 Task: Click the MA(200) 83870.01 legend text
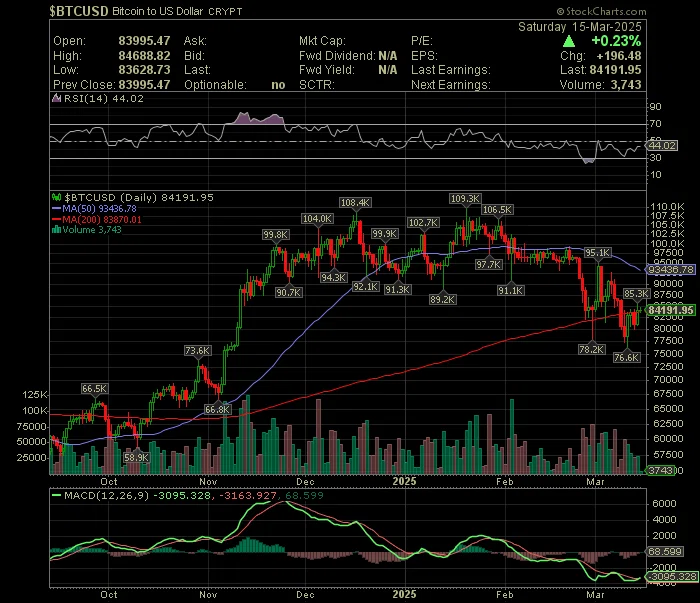click(x=102, y=219)
